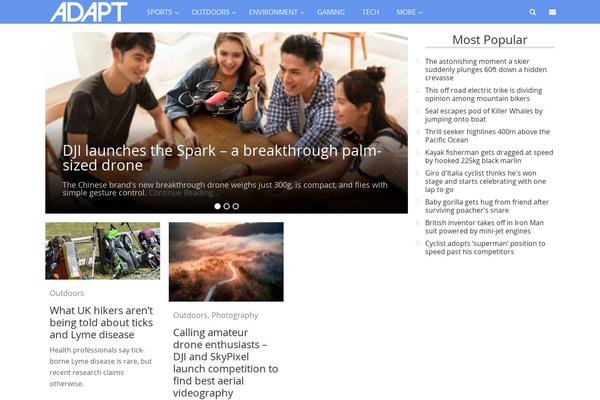Expand the Outdoors menu dropdown
The width and height of the screenshot is (600, 400).
click(214, 12)
